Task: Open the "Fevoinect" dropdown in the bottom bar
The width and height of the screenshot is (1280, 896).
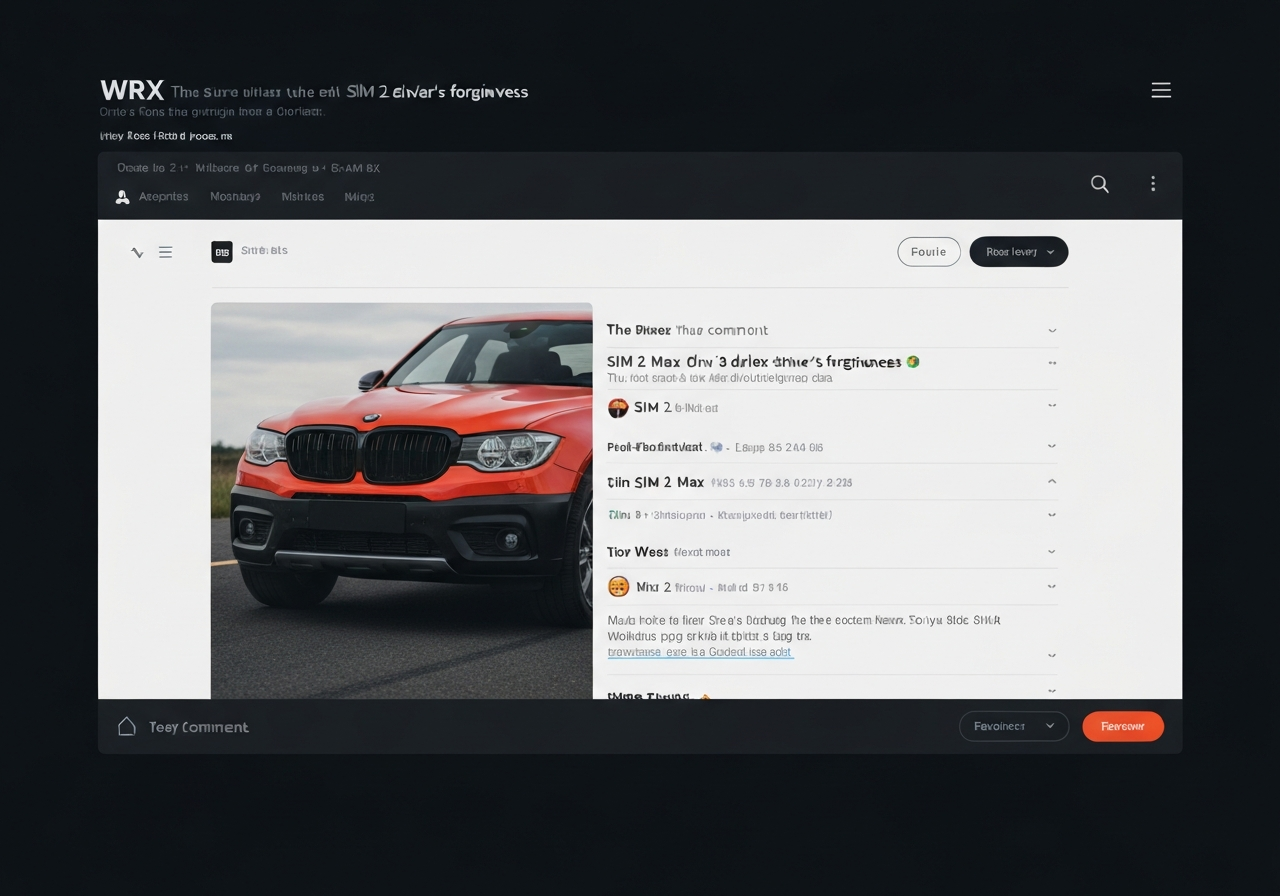Action: (1014, 726)
